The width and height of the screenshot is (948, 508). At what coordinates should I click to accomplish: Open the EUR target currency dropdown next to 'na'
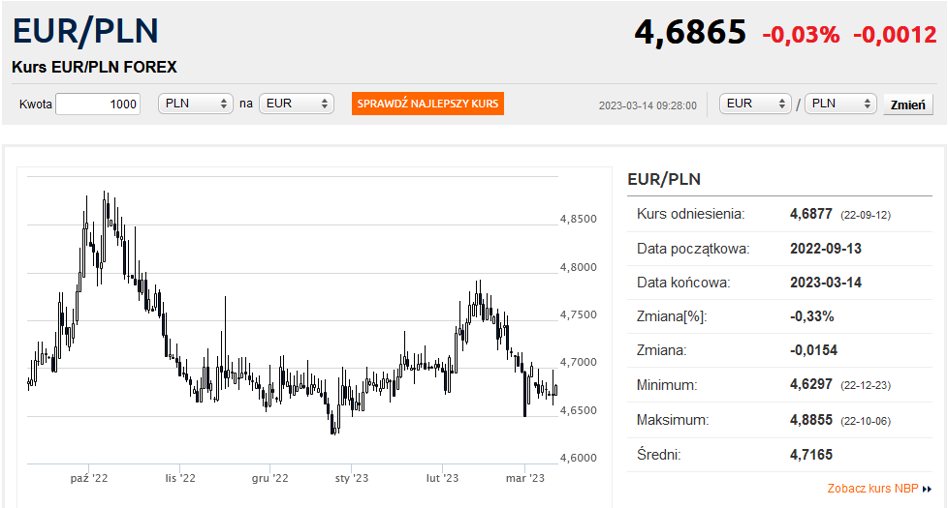296,103
